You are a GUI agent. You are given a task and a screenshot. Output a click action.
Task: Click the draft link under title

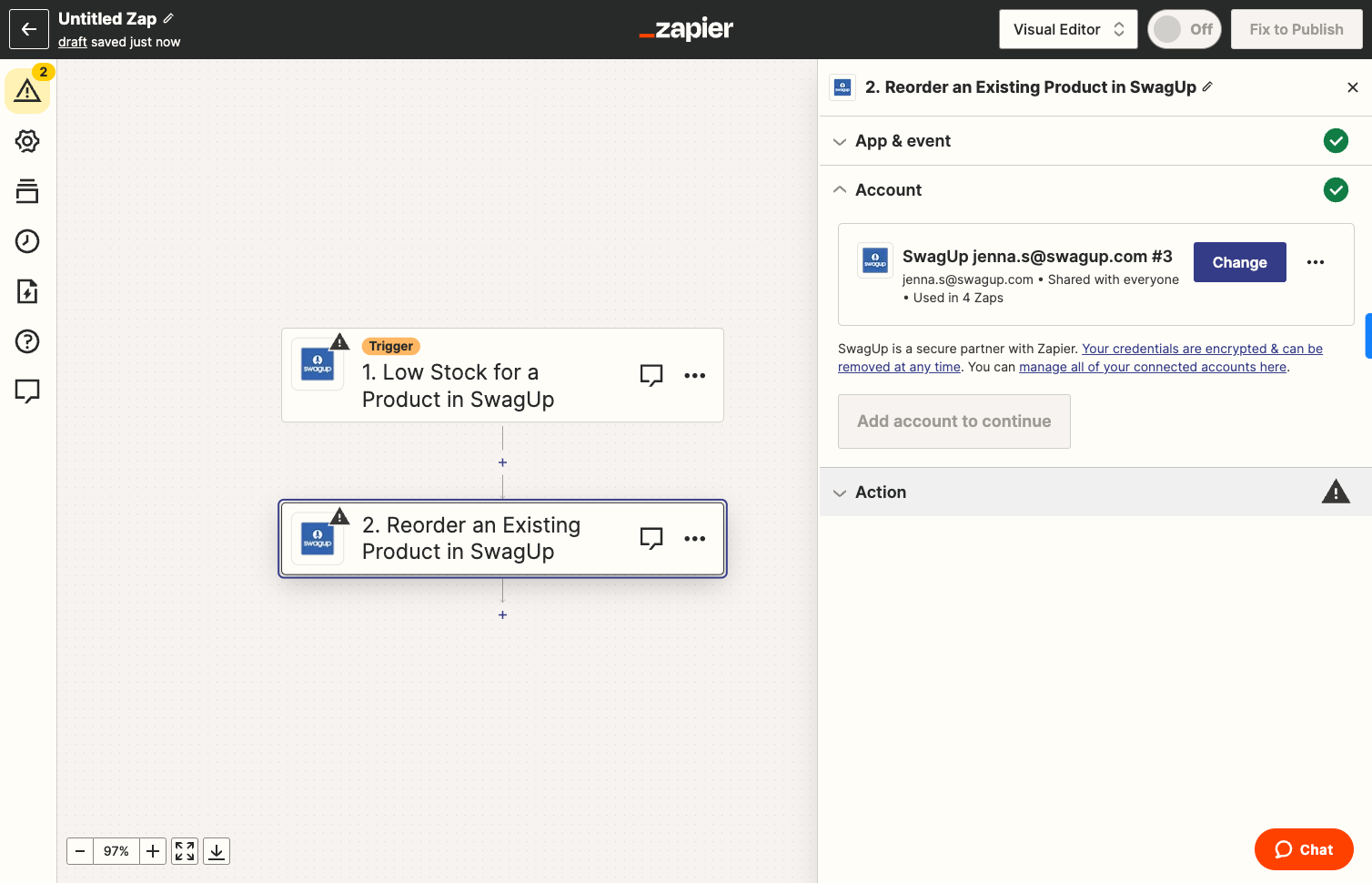tap(73, 42)
